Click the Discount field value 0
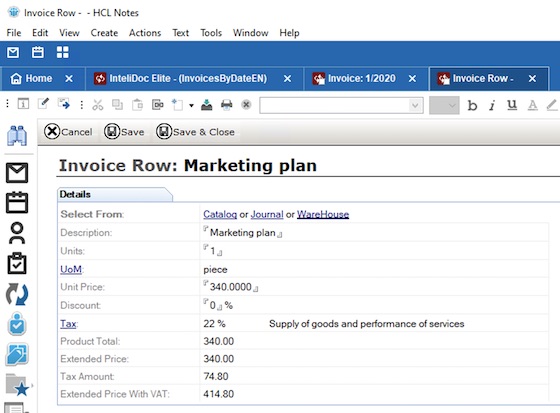560x413 pixels. (x=213, y=305)
